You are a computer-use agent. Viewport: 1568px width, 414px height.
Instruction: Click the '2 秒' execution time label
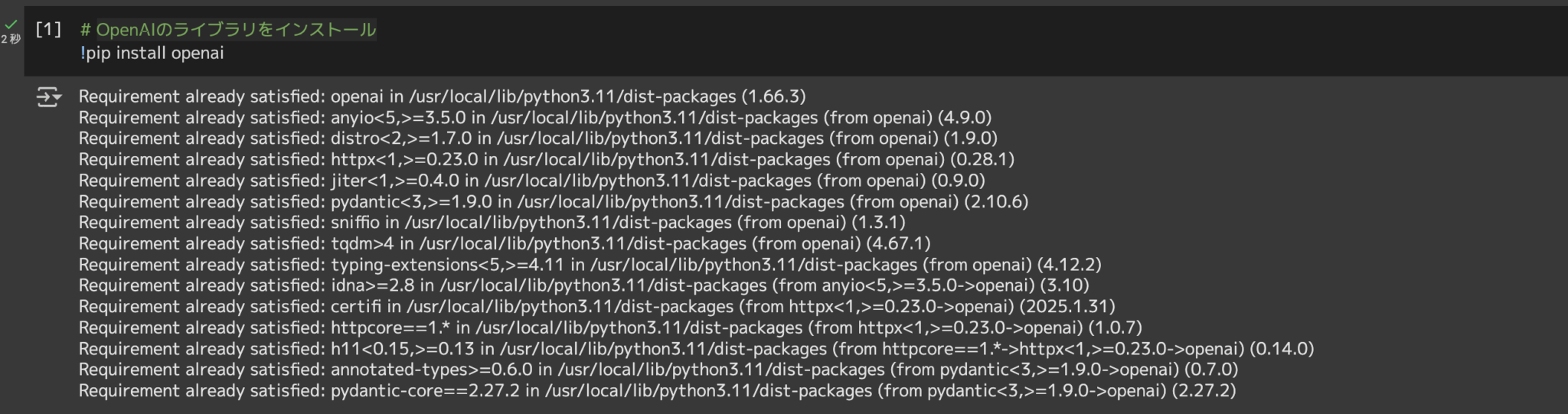(x=11, y=39)
